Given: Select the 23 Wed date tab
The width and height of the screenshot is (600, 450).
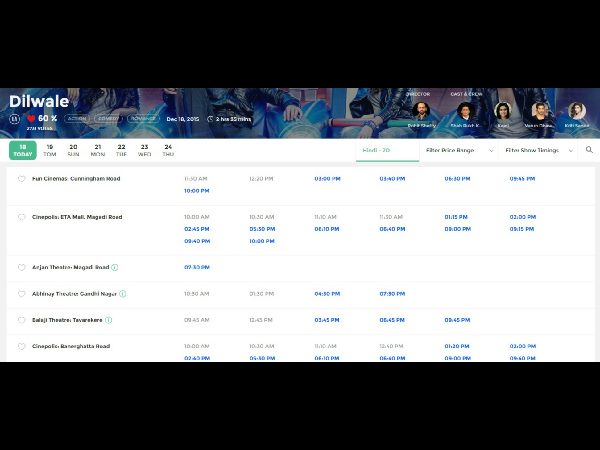Looking at the screenshot, I should tap(144, 150).
